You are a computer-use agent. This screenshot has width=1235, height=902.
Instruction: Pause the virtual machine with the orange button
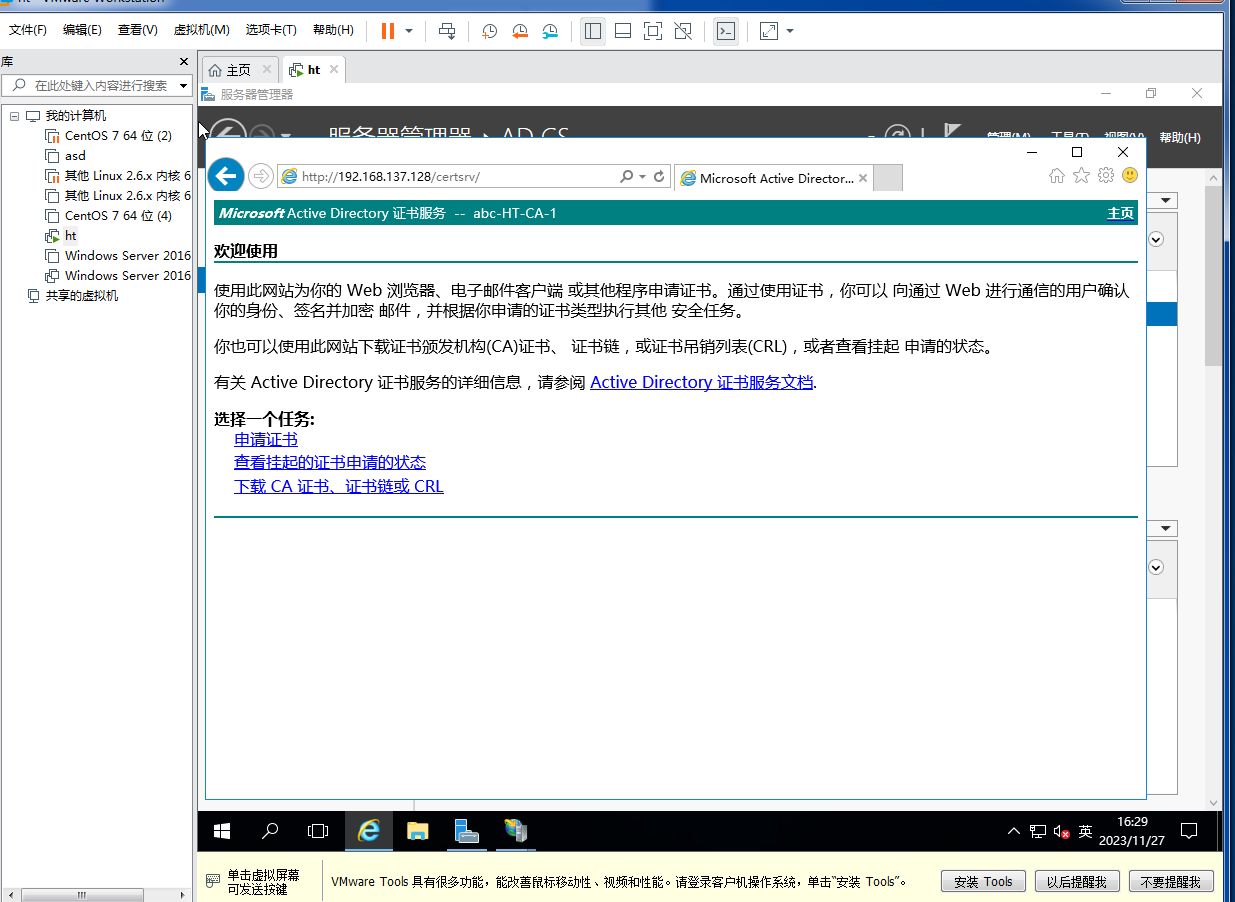click(388, 31)
